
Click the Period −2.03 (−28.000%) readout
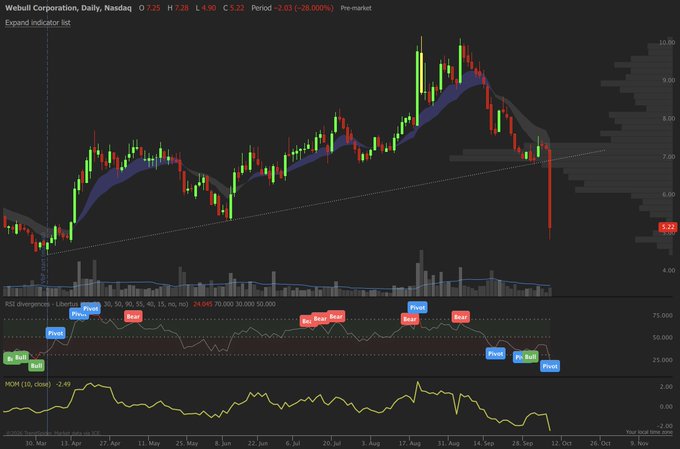click(292, 8)
